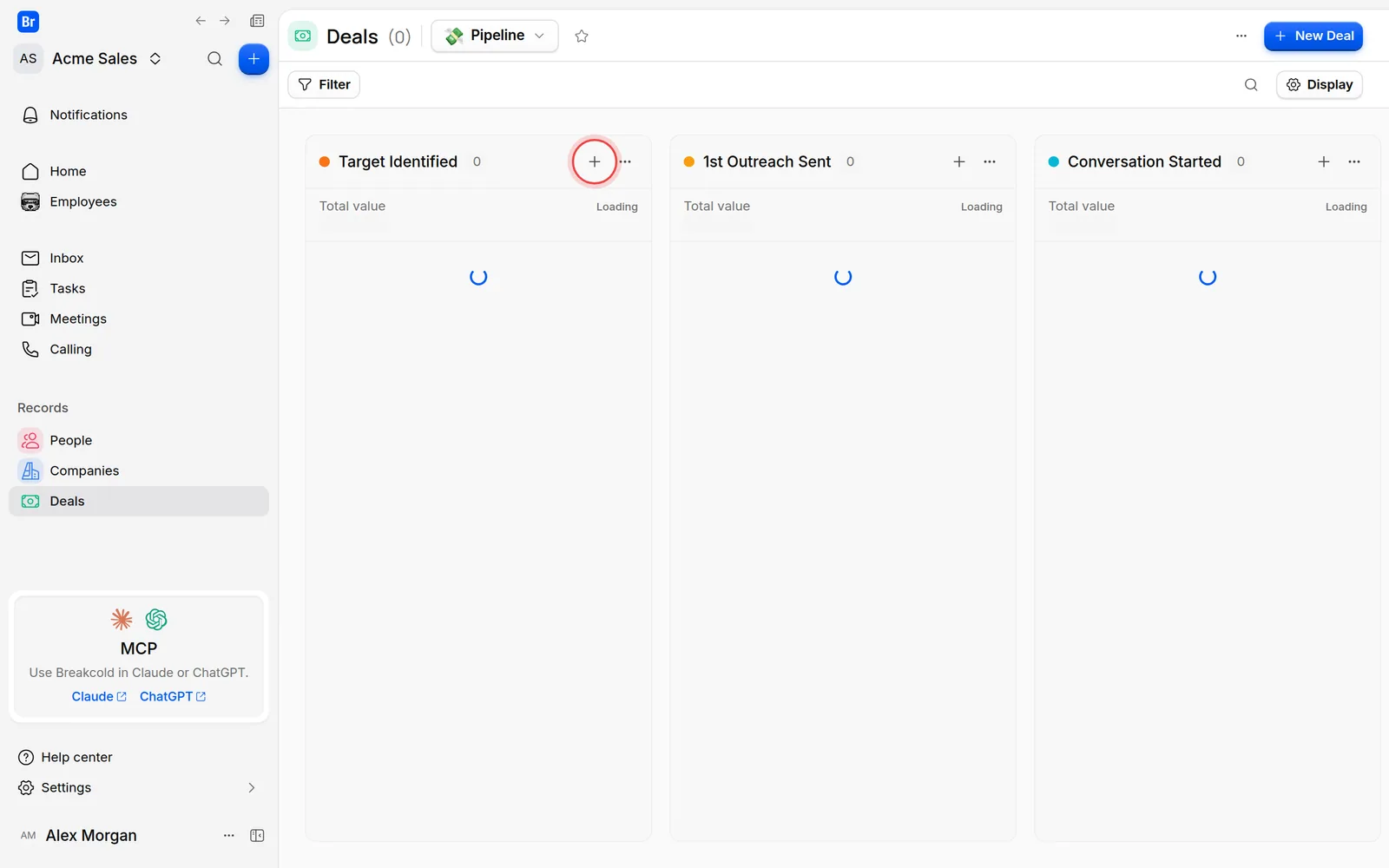Open the Filter button
Viewport: 1389px width, 868px height.
324,84
